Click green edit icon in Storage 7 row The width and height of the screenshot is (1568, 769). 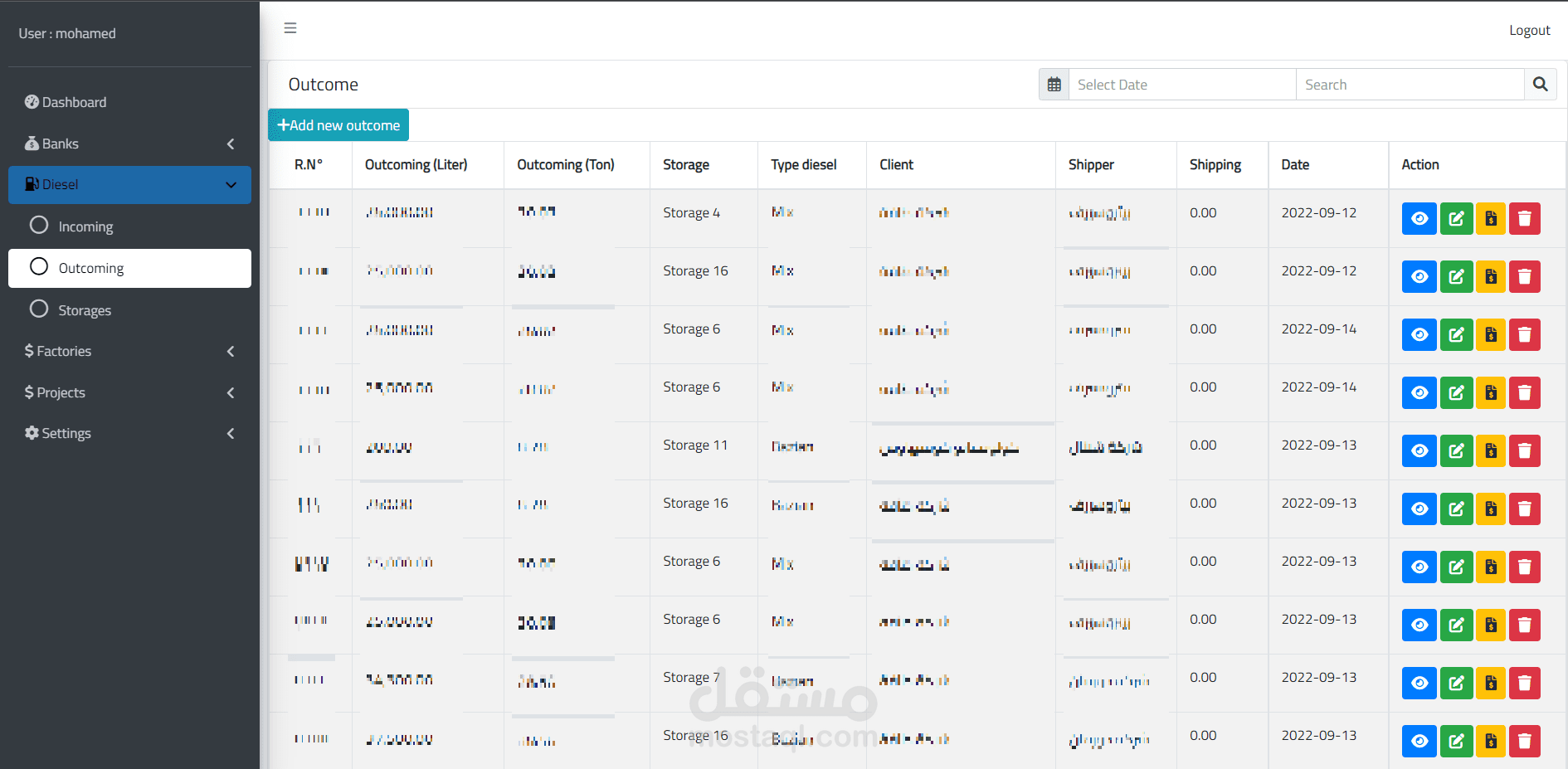click(x=1456, y=684)
